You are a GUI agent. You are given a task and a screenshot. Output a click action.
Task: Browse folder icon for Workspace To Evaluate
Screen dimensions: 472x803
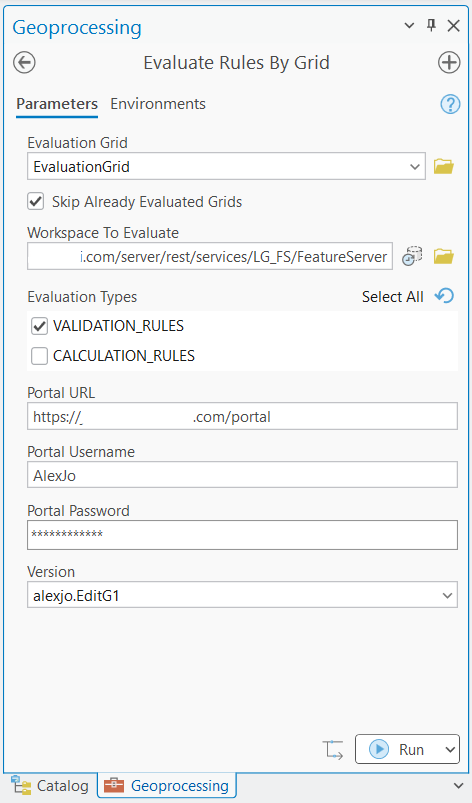(443, 256)
